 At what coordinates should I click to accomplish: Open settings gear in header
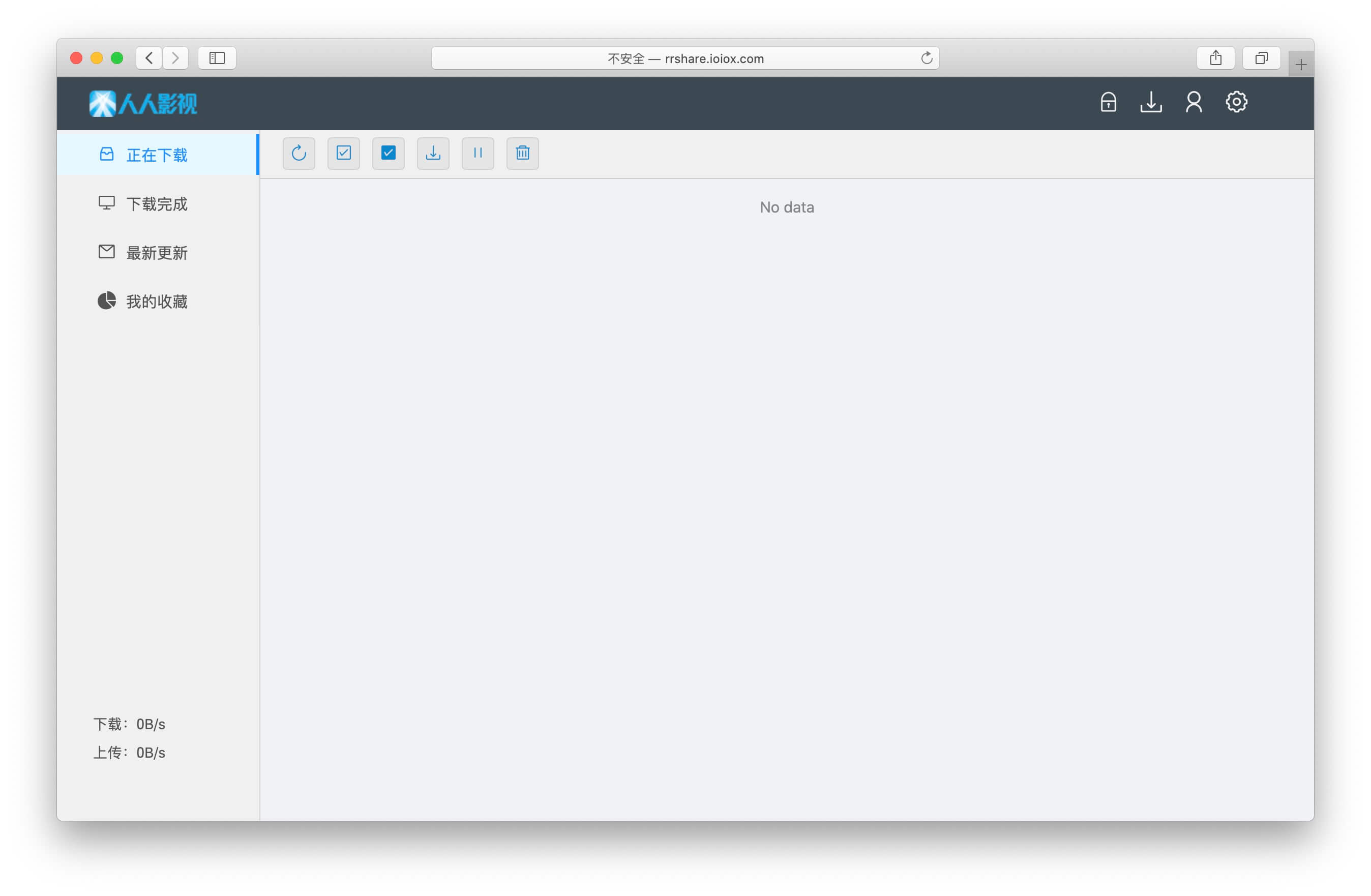pos(1236,102)
